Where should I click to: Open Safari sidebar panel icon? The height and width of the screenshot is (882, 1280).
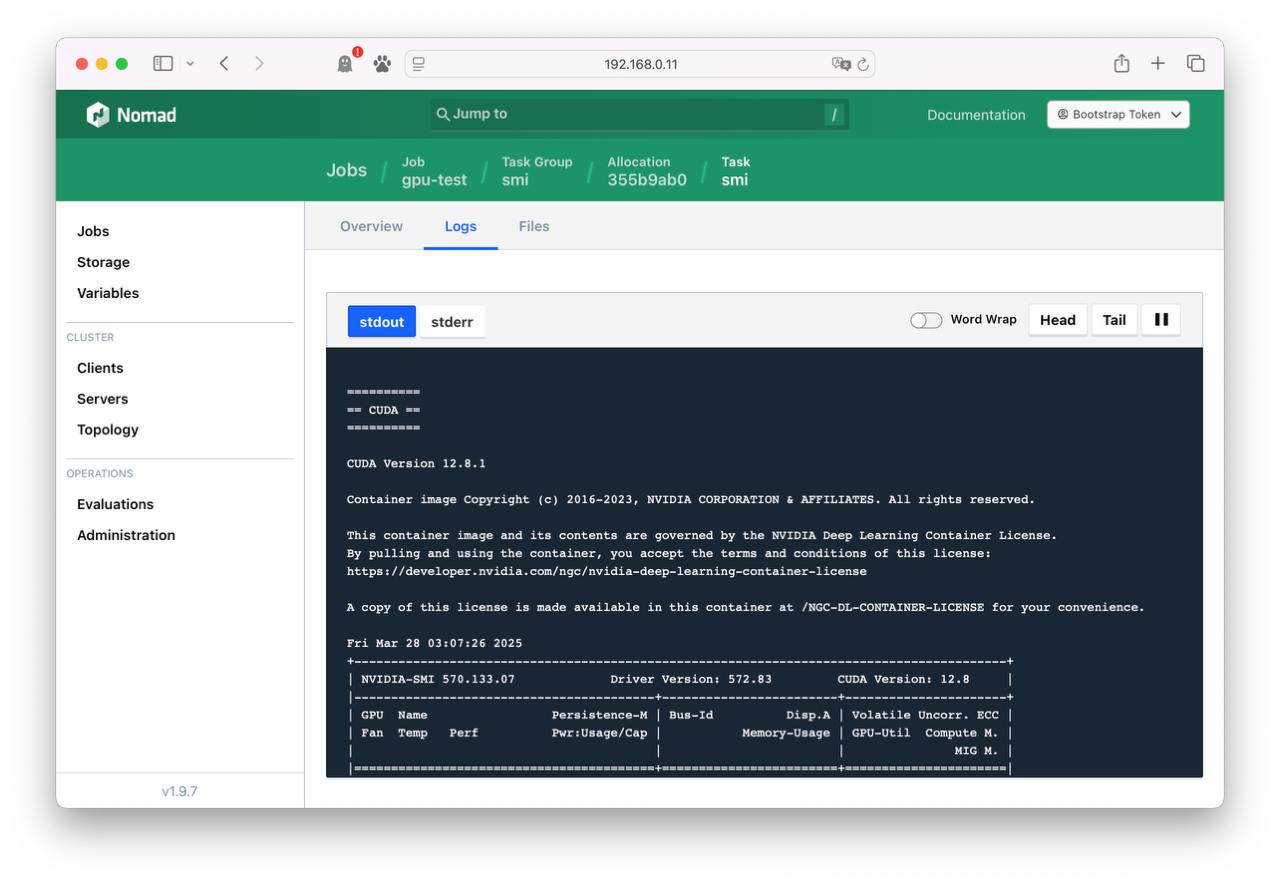(x=163, y=64)
